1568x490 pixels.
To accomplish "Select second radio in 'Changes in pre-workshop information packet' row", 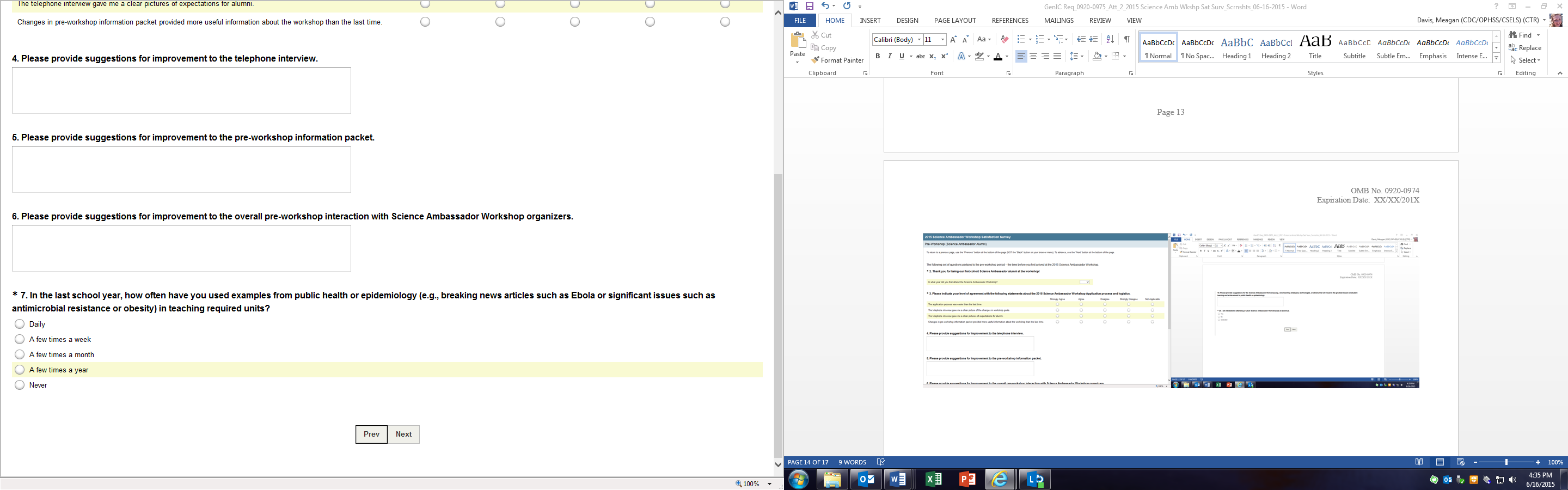I will [500, 22].
